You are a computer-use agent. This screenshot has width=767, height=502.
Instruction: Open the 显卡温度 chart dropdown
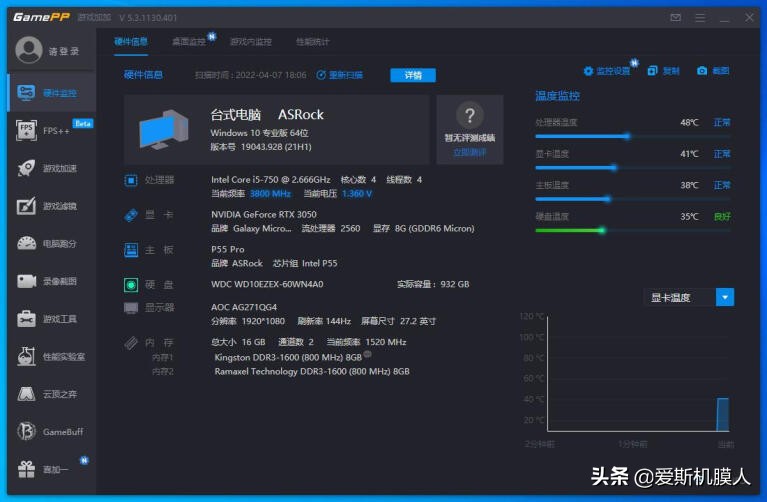click(x=689, y=297)
